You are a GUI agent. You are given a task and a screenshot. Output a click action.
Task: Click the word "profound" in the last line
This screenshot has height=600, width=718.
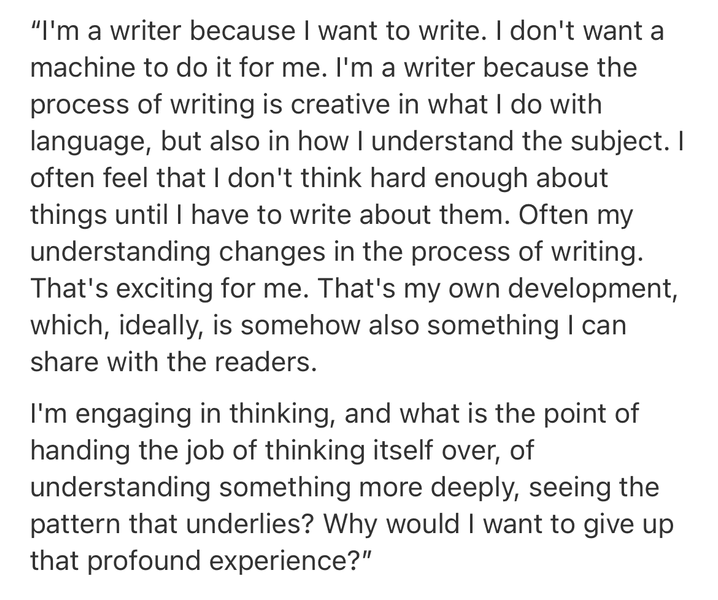(145, 562)
